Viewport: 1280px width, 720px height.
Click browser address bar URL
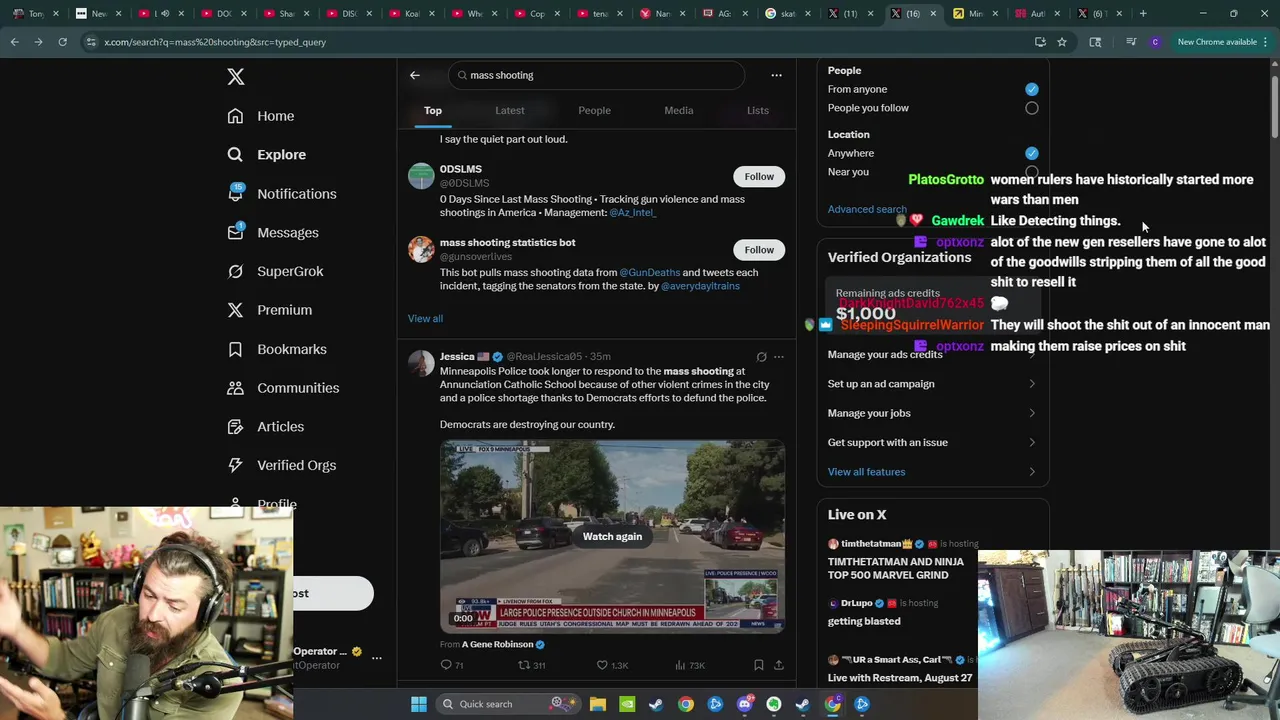click(x=215, y=42)
